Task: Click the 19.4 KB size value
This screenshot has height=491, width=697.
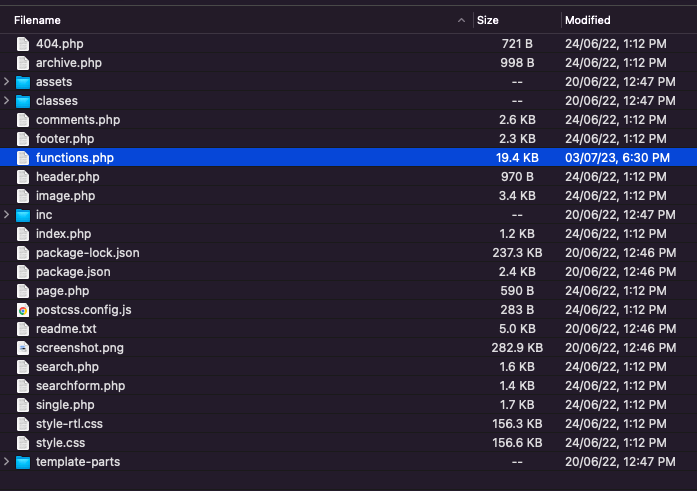Action: [517, 158]
